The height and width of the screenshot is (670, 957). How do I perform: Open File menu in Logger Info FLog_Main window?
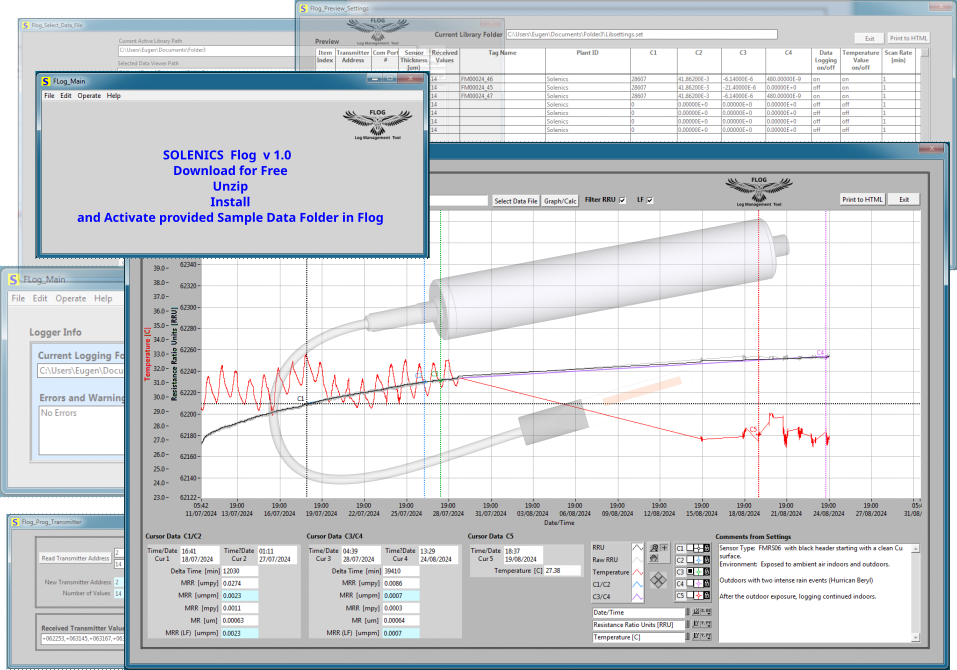pyautogui.click(x=18, y=298)
